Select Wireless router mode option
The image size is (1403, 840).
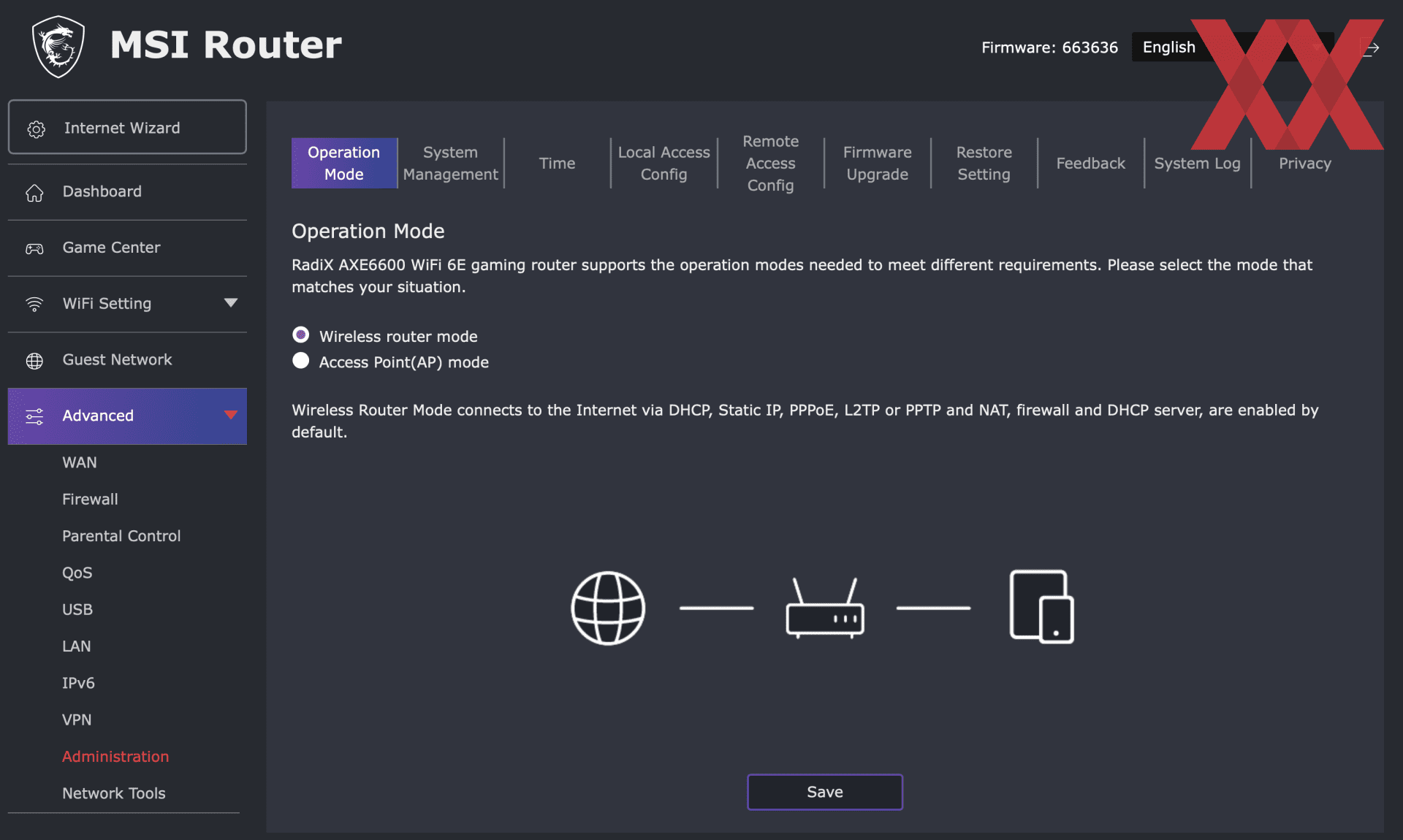tap(300, 335)
